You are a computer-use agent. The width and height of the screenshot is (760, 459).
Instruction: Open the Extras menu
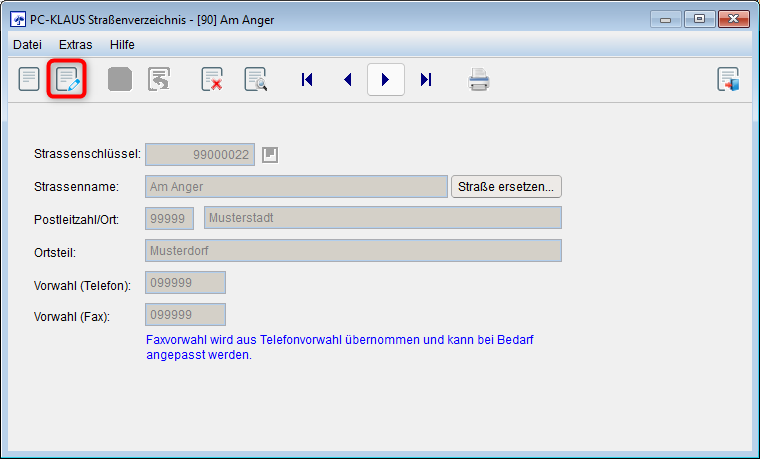[x=75, y=44]
